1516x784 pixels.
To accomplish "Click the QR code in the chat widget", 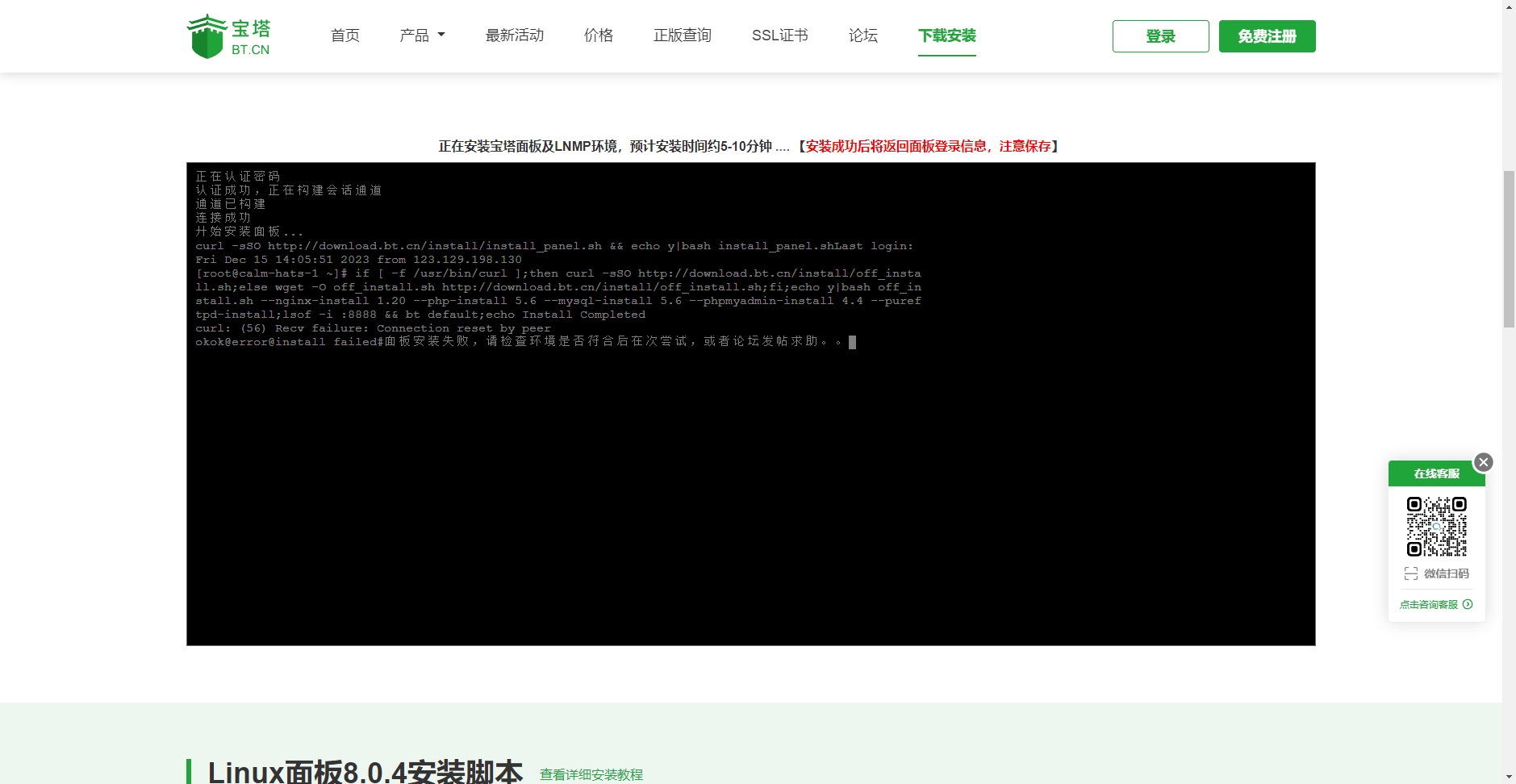I will click(1437, 526).
